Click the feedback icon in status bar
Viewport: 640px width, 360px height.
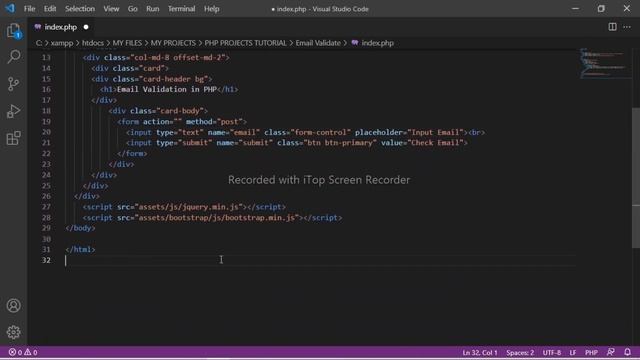click(611, 352)
